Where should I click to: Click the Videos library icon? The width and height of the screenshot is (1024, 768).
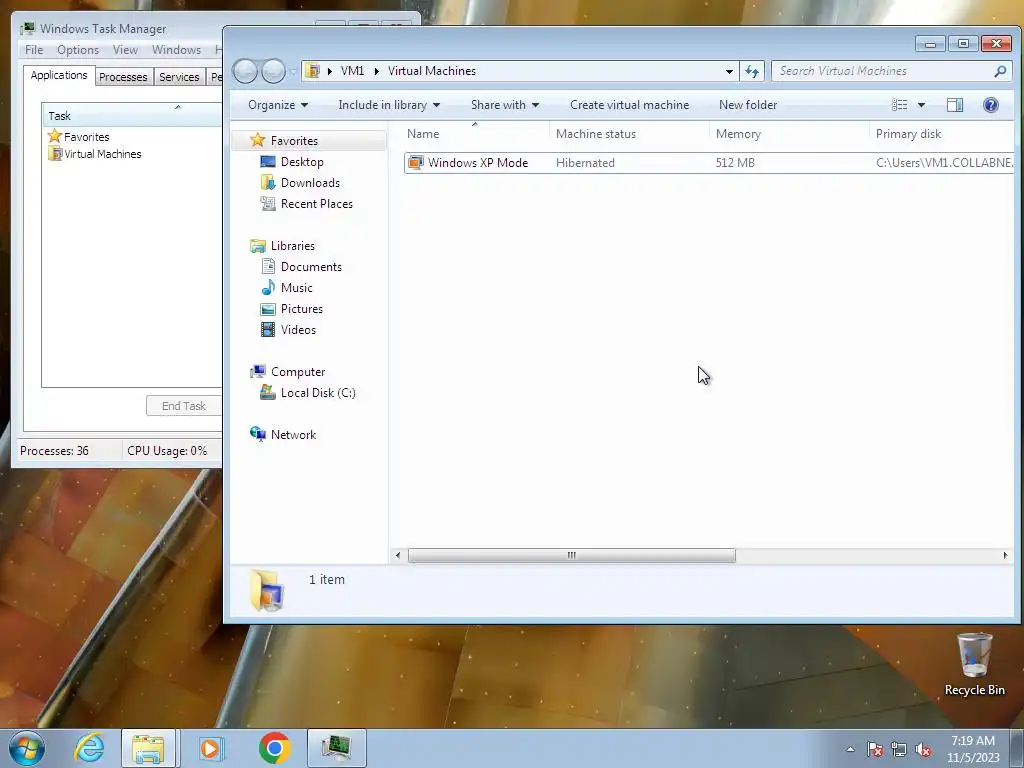pyautogui.click(x=268, y=329)
